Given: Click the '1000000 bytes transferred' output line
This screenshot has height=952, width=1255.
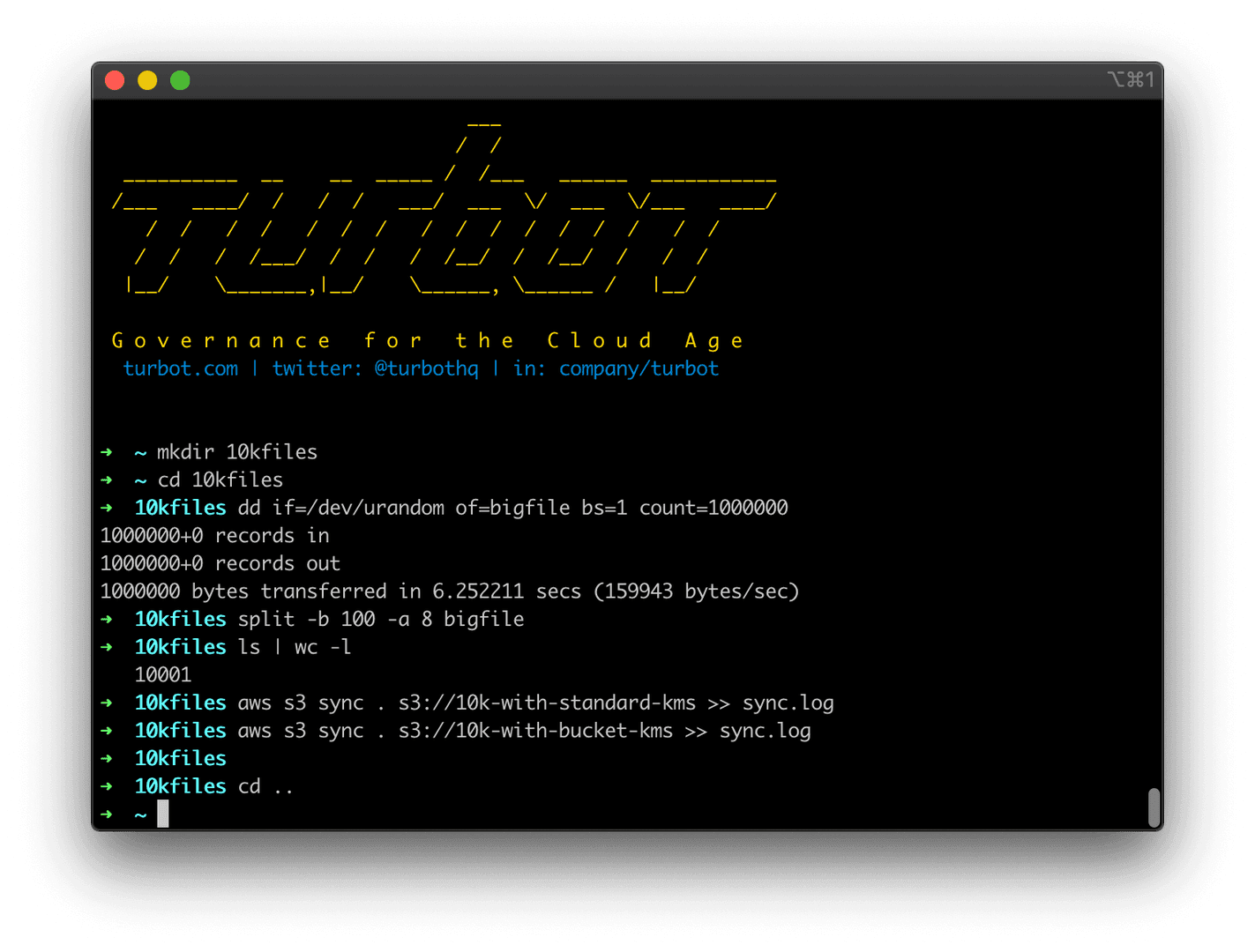Looking at the screenshot, I should [x=450, y=591].
